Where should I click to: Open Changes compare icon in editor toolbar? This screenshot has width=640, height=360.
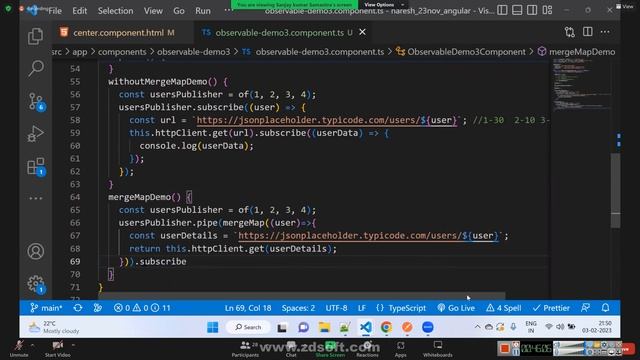[570, 32]
